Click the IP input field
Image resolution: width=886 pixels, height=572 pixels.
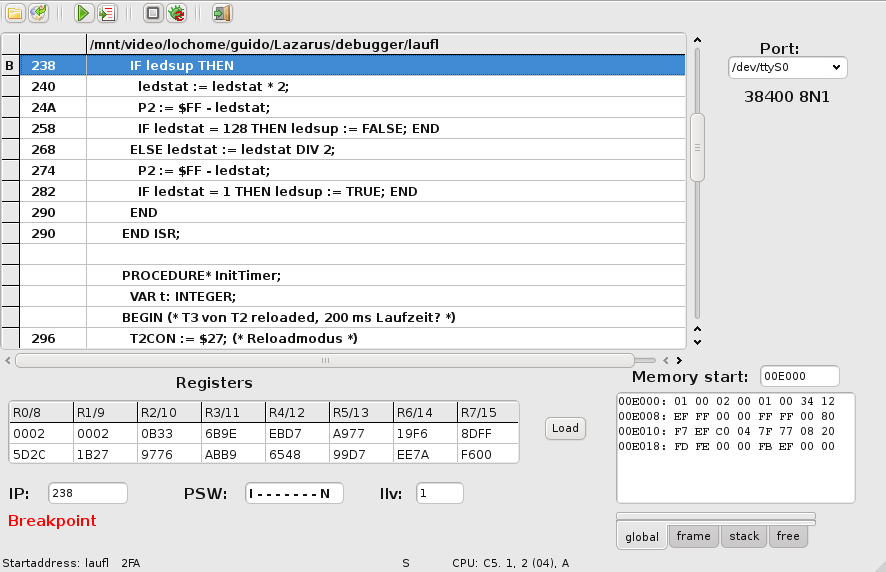88,493
